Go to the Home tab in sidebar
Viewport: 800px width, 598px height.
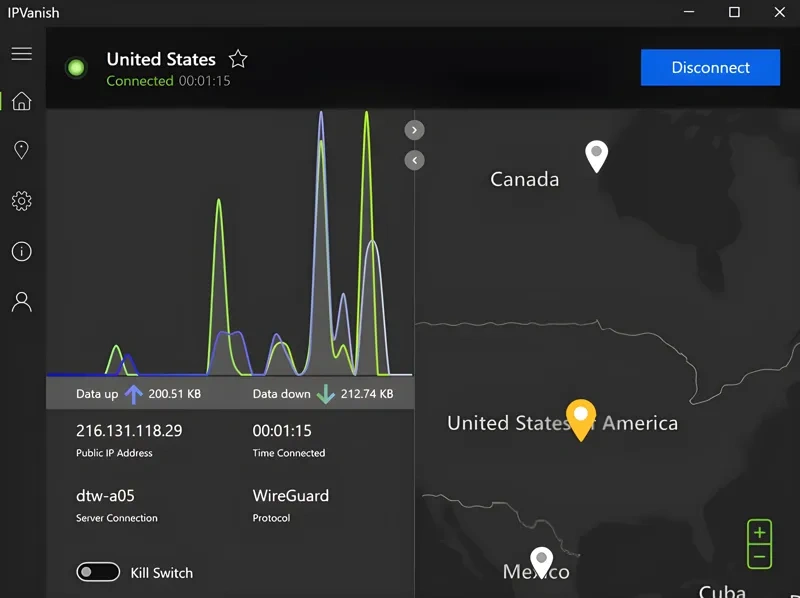tap(21, 101)
